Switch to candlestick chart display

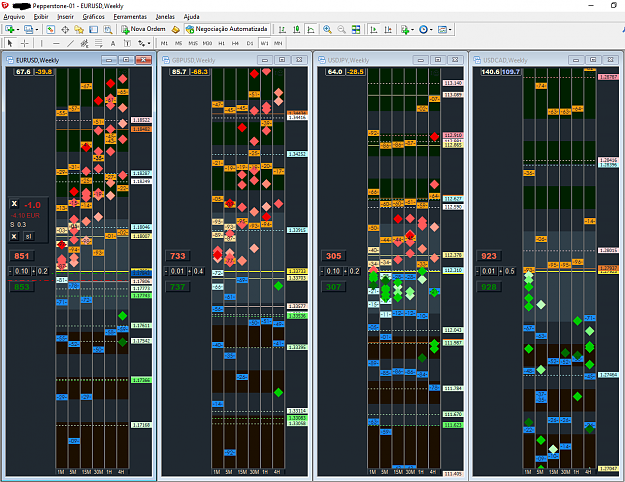click(297, 30)
